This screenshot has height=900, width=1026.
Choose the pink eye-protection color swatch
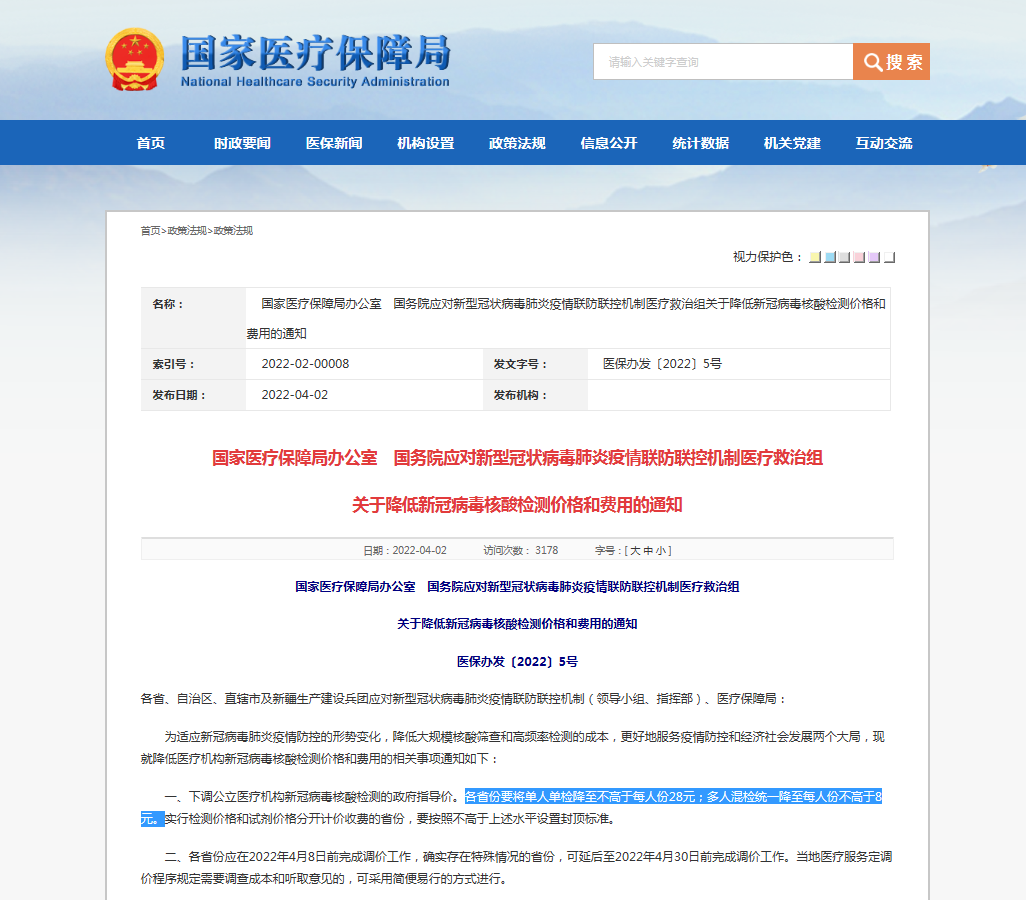(859, 258)
